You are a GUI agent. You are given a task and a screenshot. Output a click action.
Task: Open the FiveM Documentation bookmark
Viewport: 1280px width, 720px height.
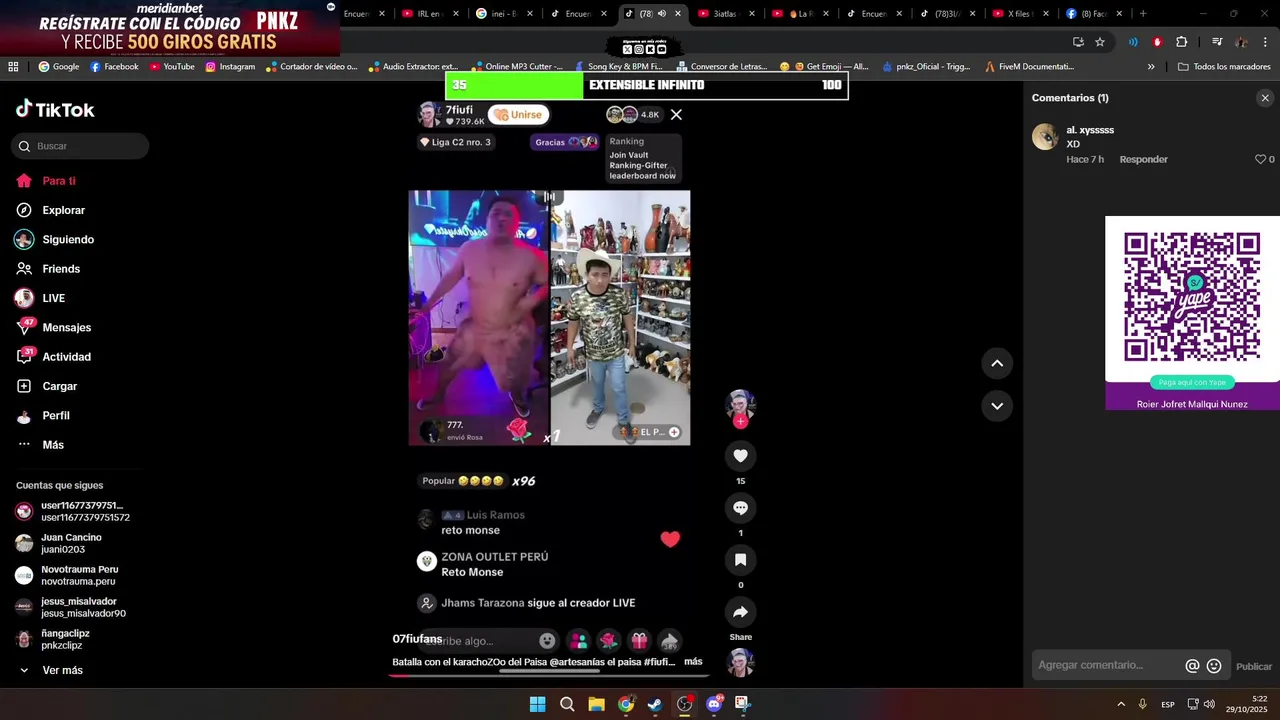[x=1029, y=67]
